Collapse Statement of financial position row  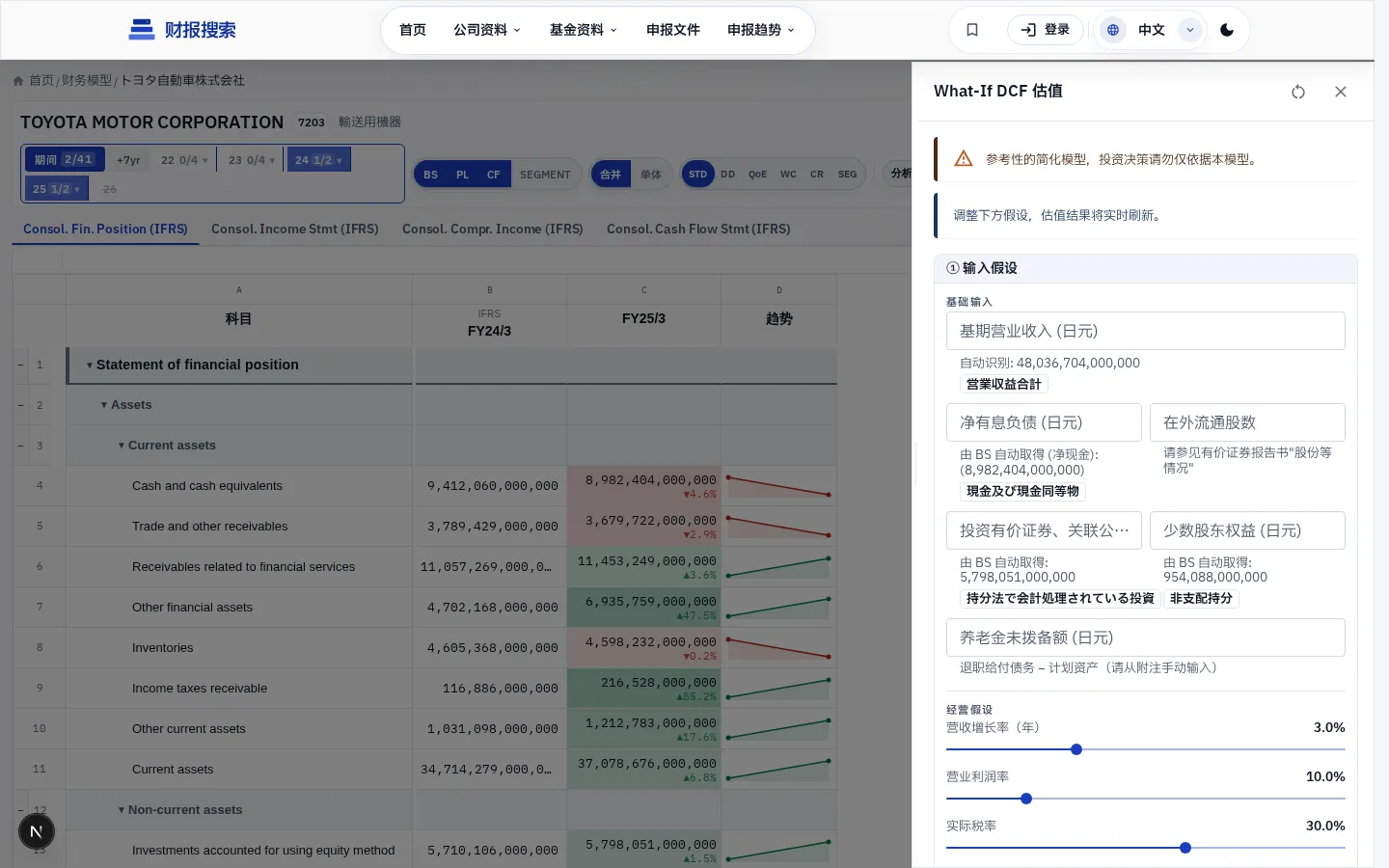click(x=90, y=366)
